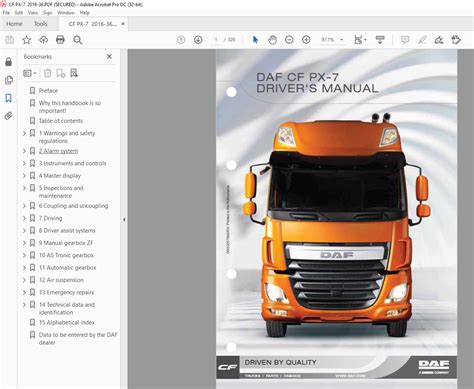Print the document with printer icon
The image size is (474, 389).
click(60, 40)
